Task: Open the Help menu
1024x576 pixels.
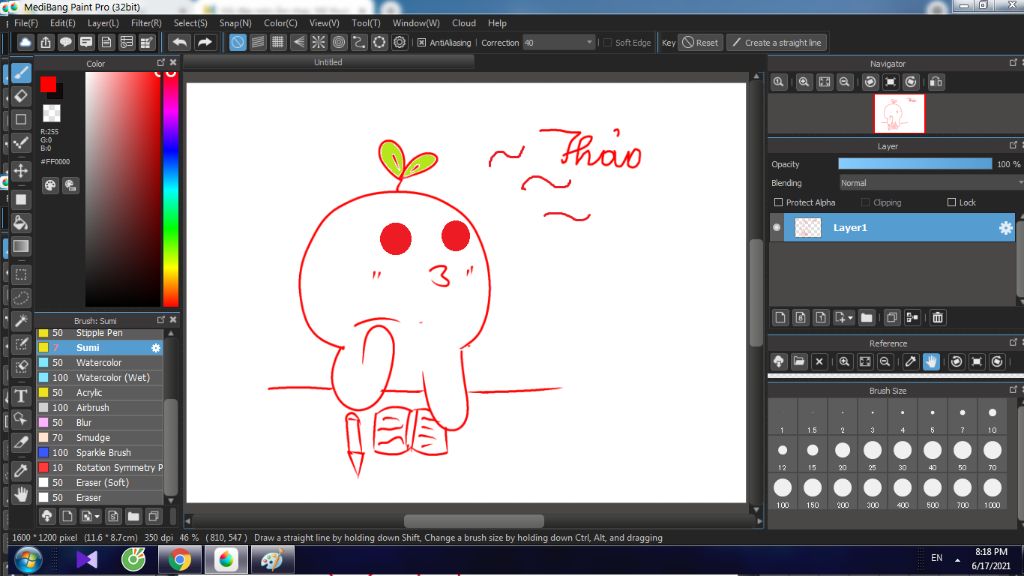Action: coord(497,23)
